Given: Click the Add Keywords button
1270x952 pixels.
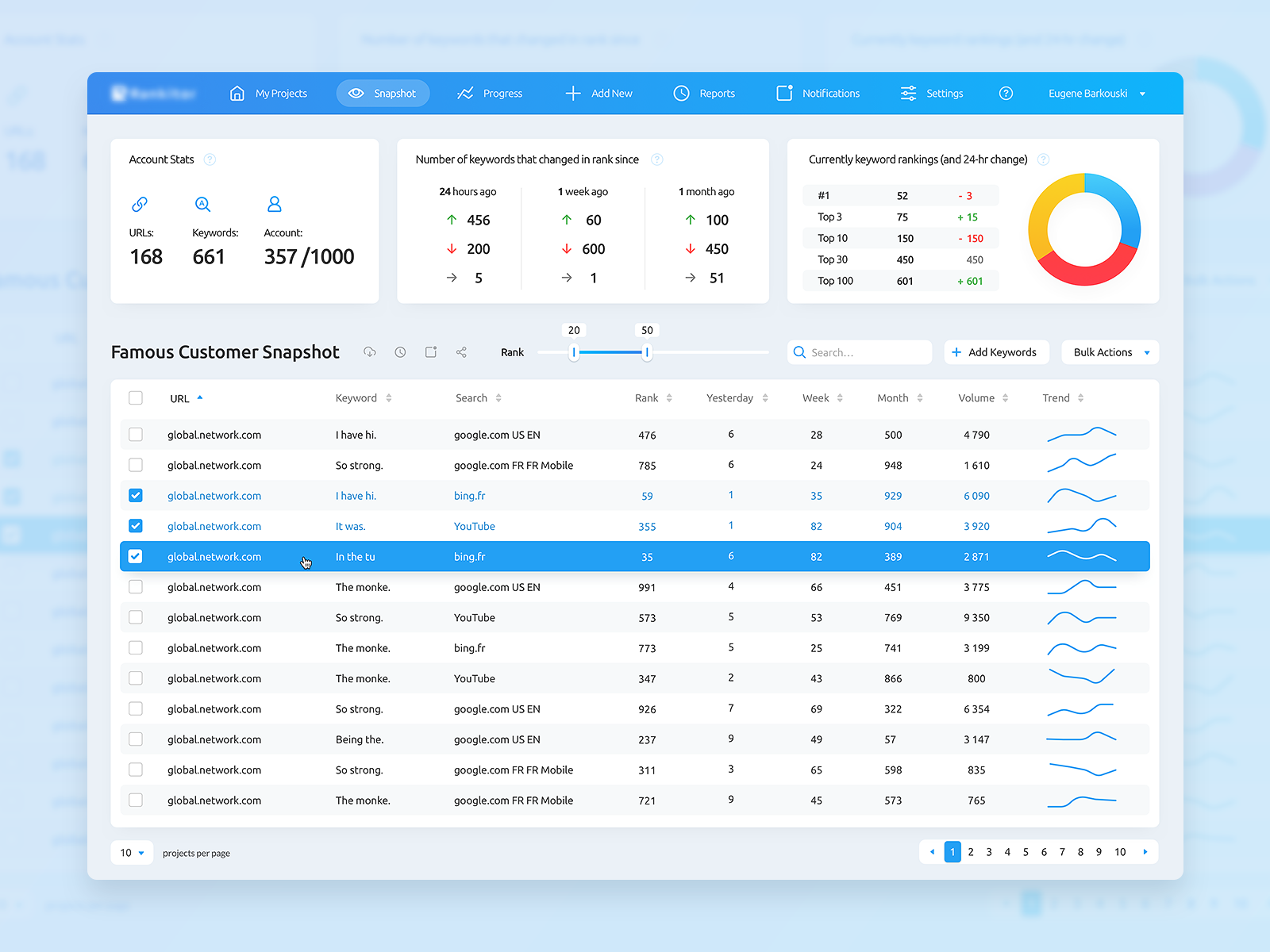Looking at the screenshot, I should point(996,352).
